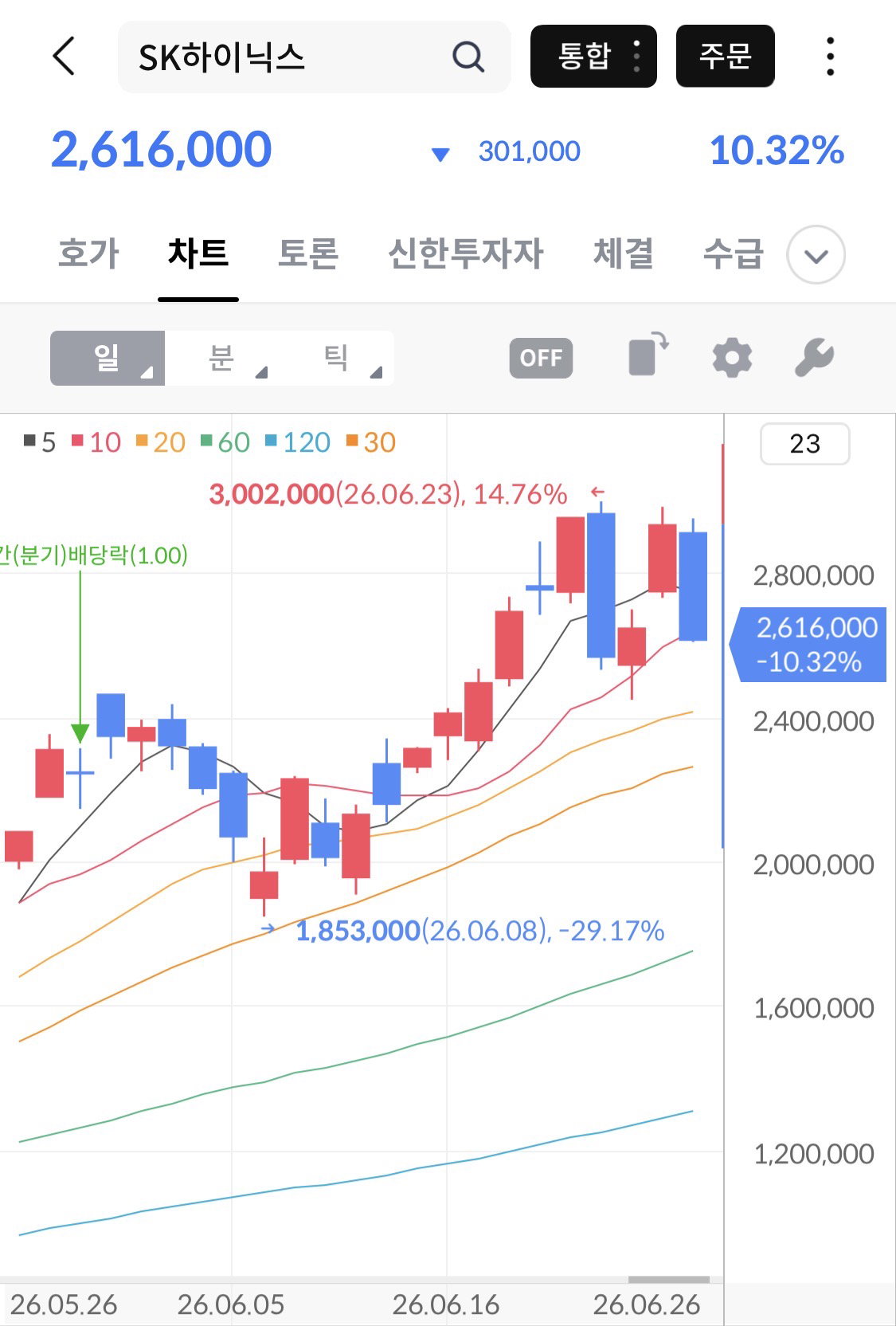Tap the back arrow icon
Image resolution: width=896 pixels, height=1326 pixels.
(x=64, y=57)
